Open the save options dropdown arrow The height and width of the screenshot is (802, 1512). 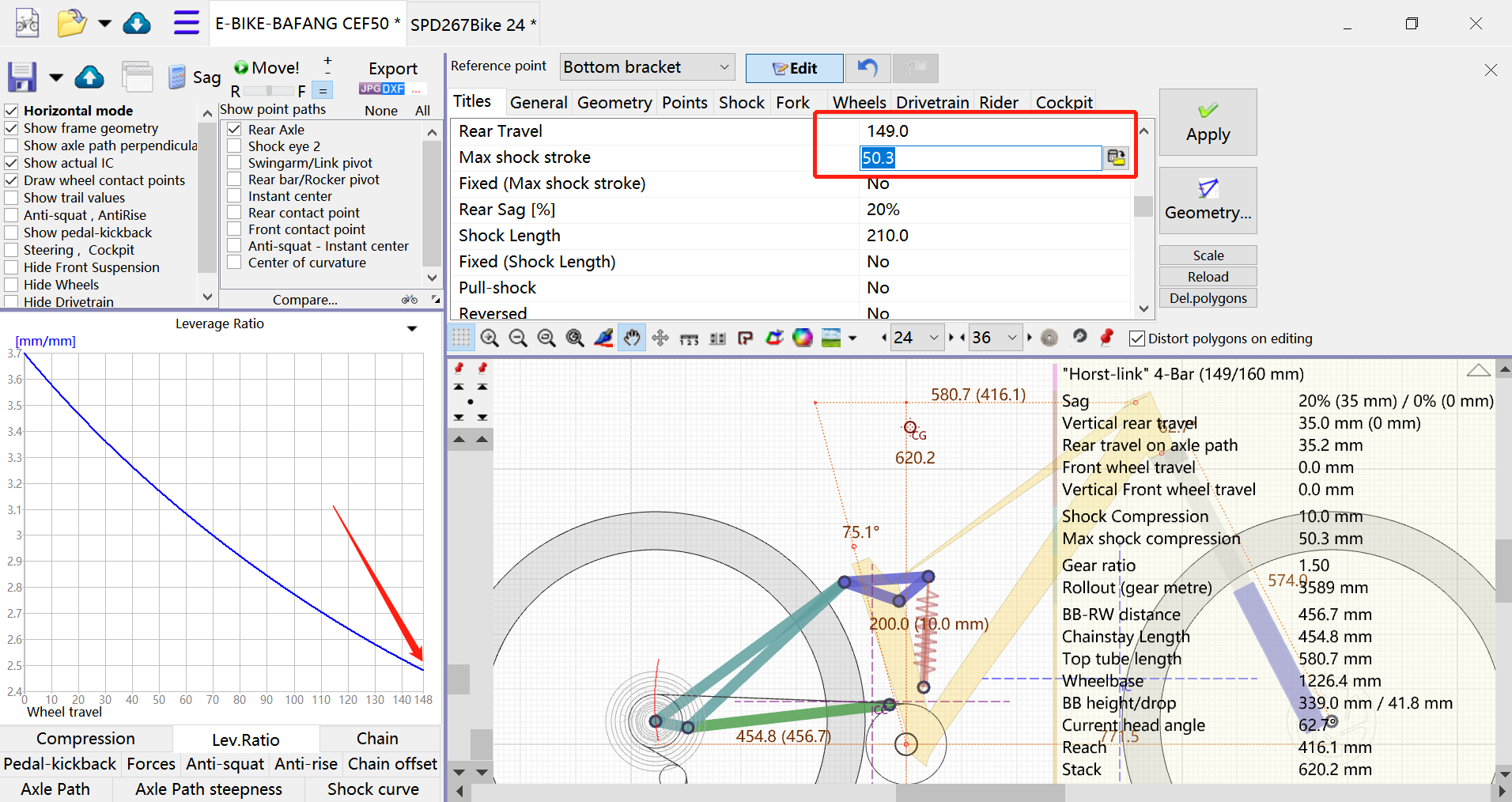56,78
